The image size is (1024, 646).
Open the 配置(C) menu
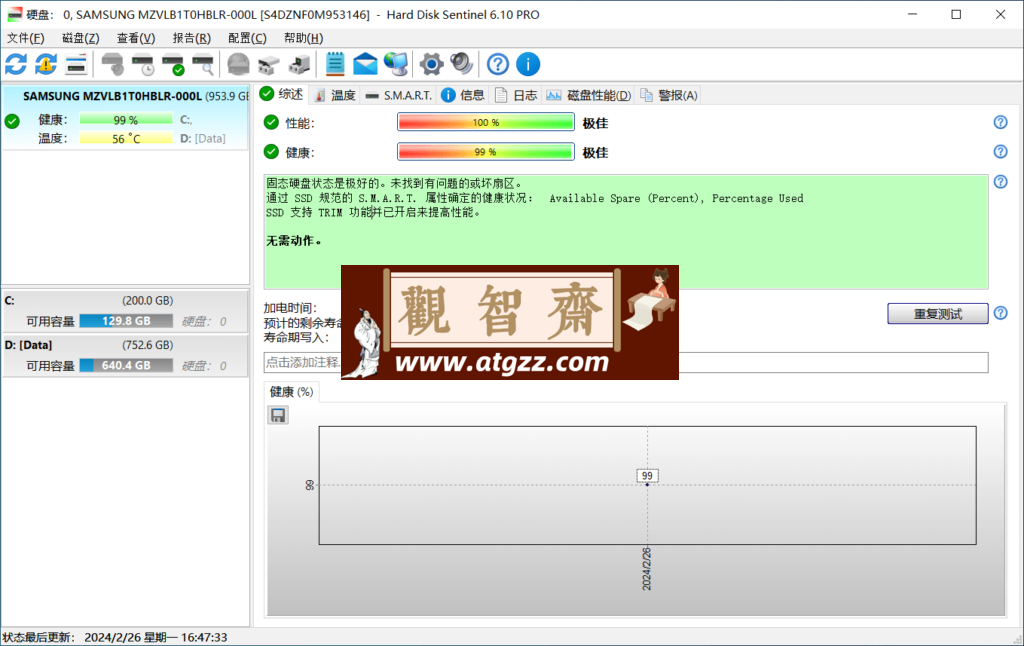point(247,38)
